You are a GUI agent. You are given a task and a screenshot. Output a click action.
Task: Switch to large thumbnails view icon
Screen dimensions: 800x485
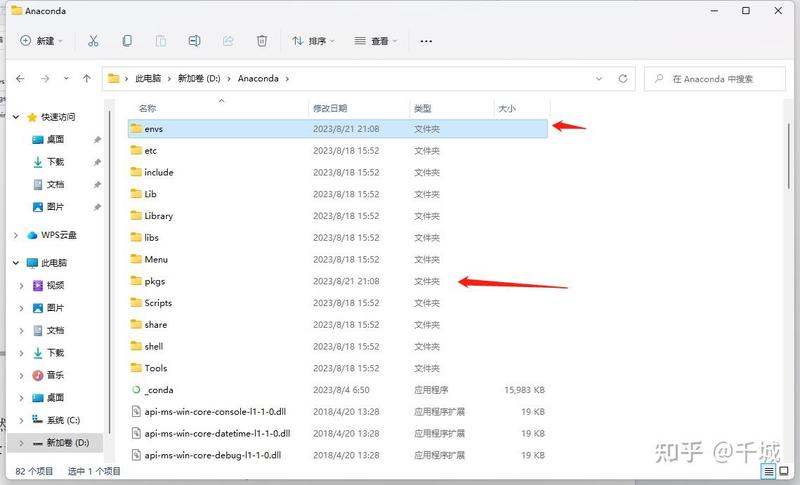784,471
